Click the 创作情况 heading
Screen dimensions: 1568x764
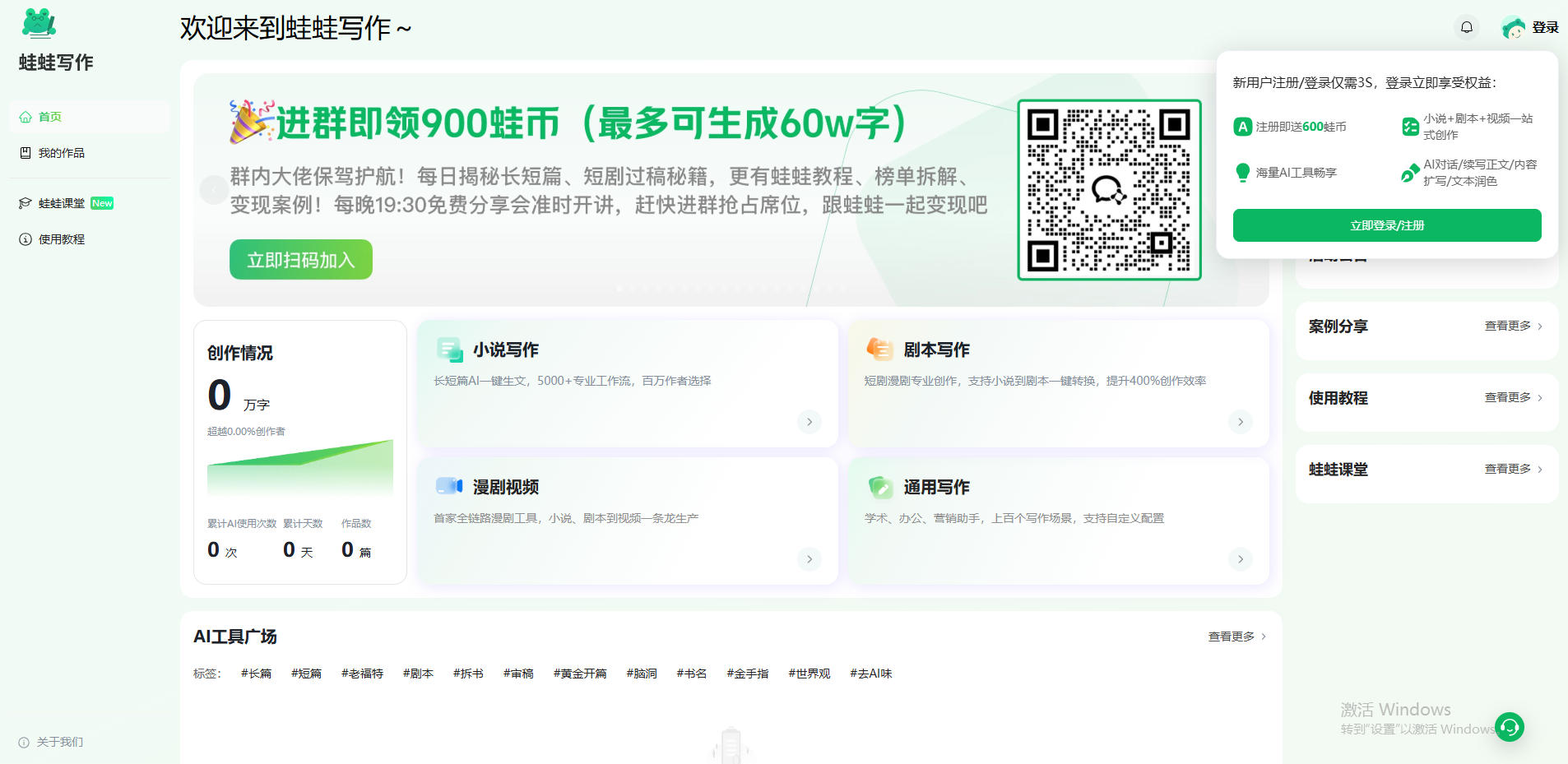coord(240,353)
